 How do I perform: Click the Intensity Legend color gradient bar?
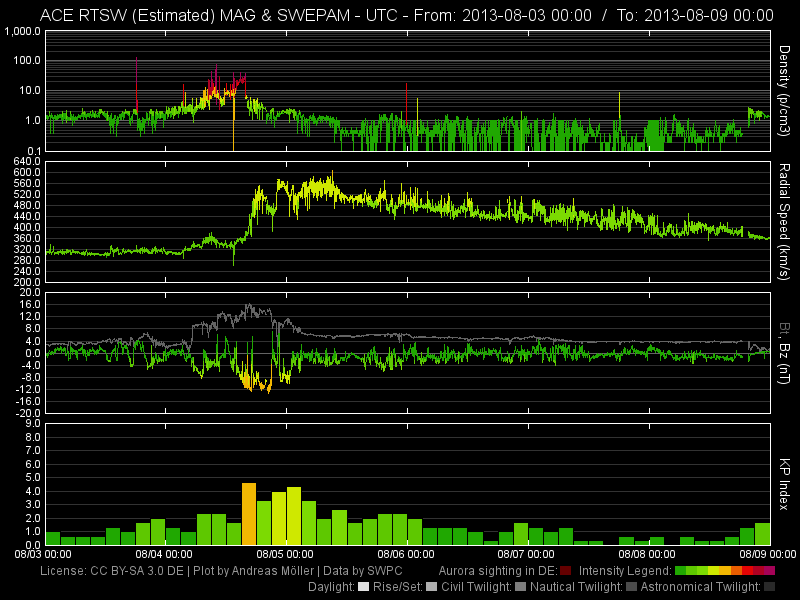[x=725, y=571]
